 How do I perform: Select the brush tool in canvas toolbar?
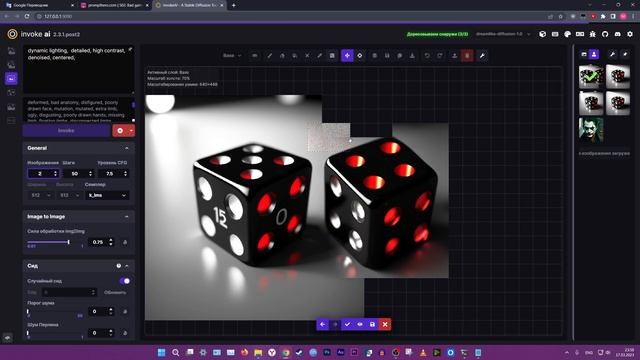click(269, 56)
